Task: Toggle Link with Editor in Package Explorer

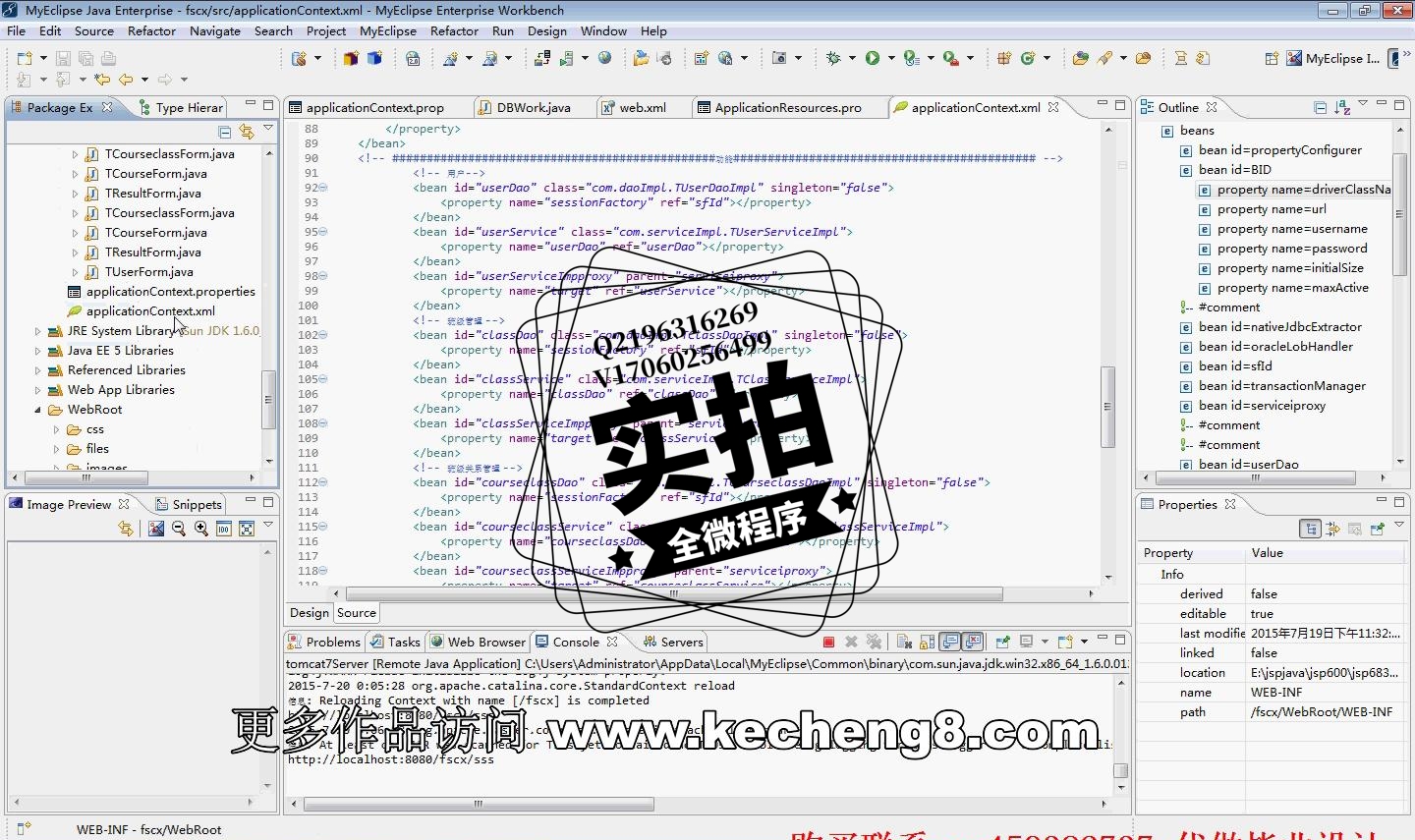Action: (246, 132)
